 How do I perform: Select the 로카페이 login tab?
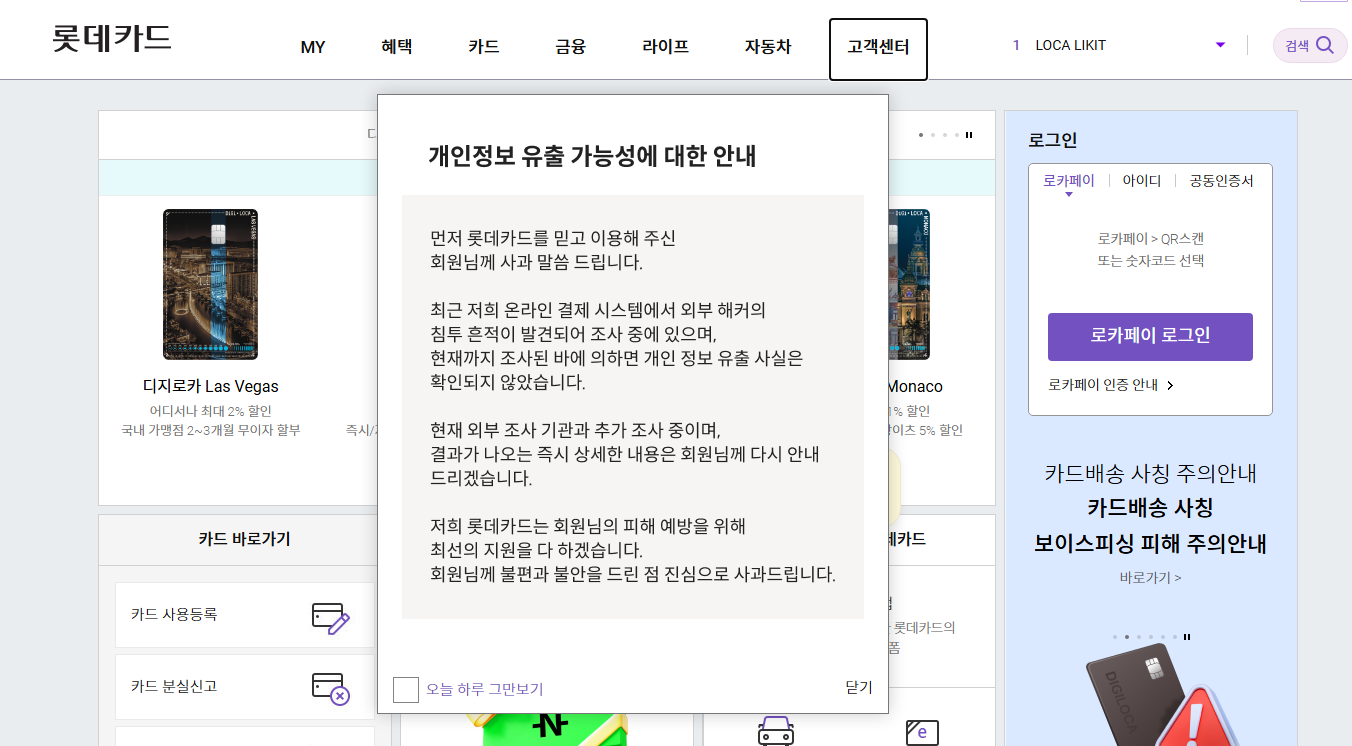pyautogui.click(x=1069, y=181)
